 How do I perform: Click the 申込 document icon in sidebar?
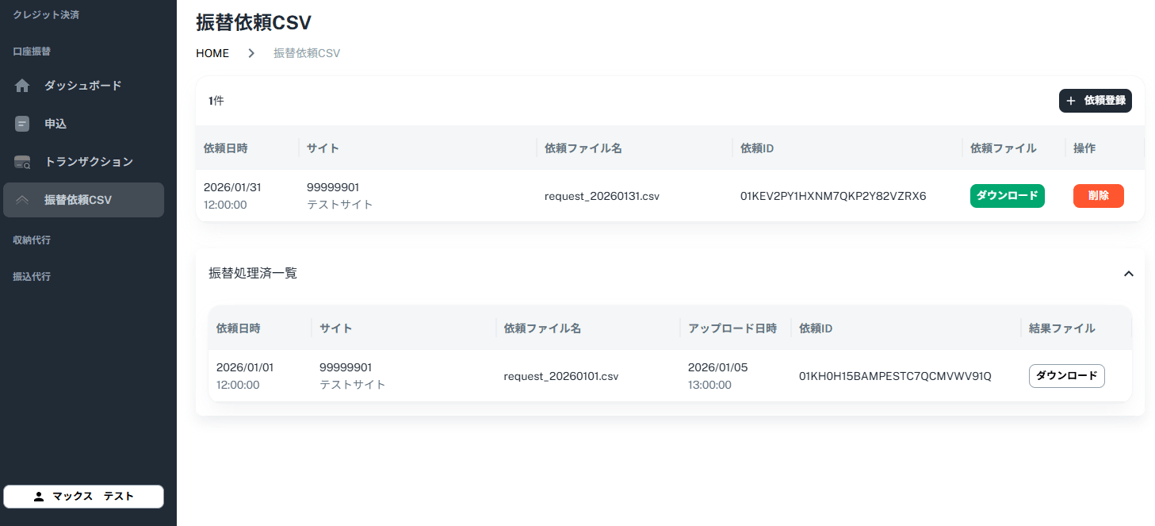22,124
